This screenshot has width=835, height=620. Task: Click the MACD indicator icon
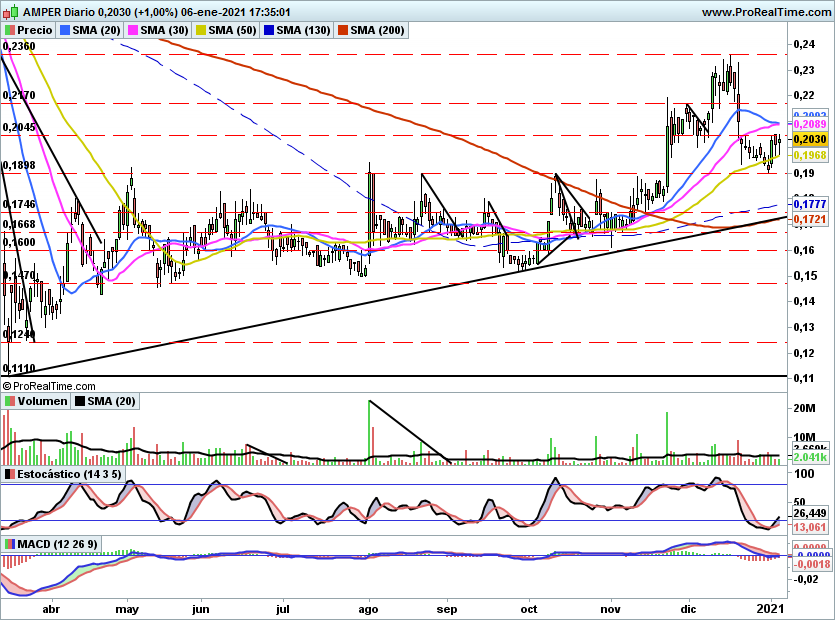[9, 544]
